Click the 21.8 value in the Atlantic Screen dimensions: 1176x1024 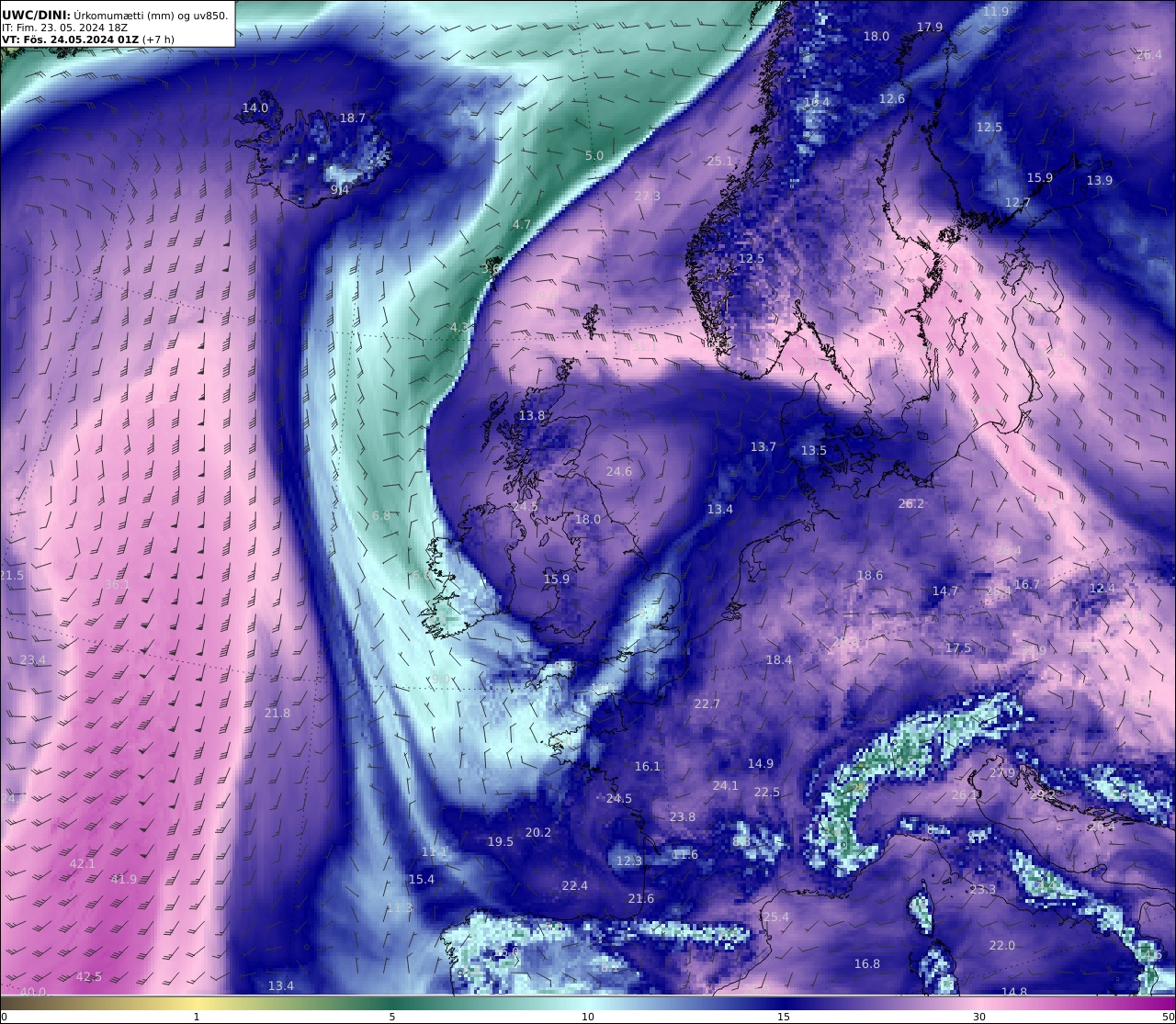(277, 713)
